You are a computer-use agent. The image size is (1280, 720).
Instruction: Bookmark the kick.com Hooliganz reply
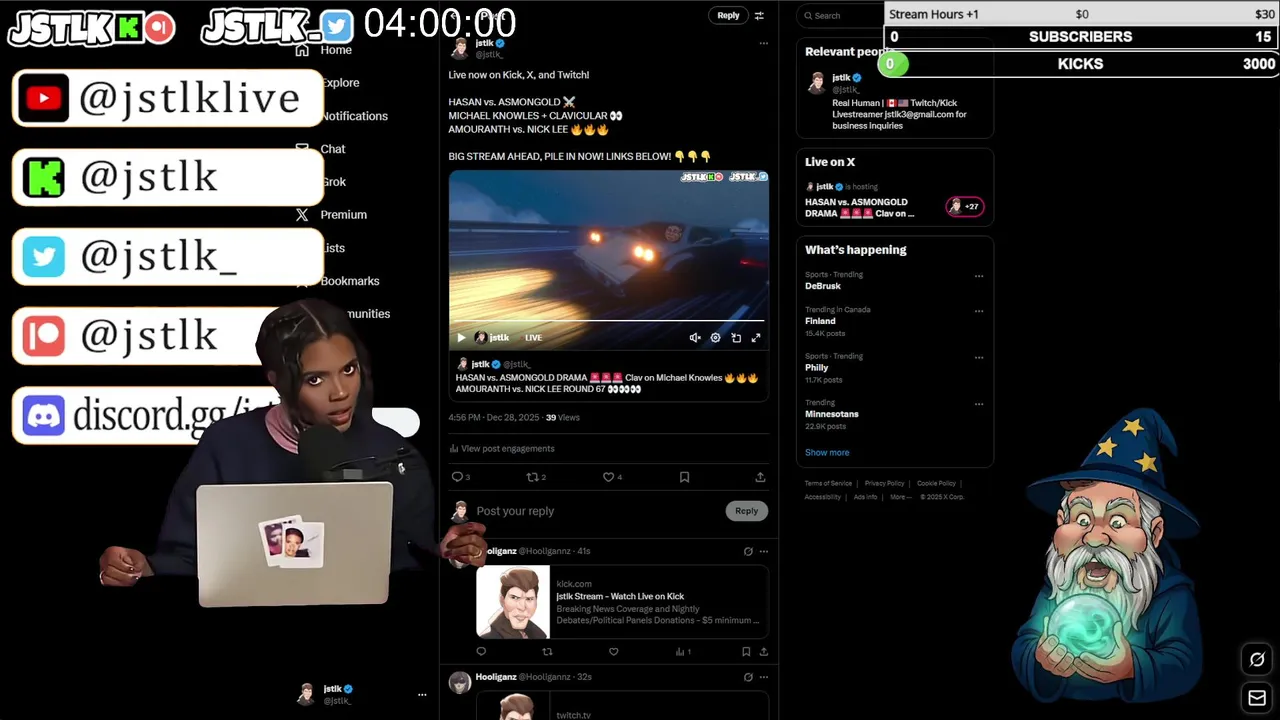tap(746, 652)
